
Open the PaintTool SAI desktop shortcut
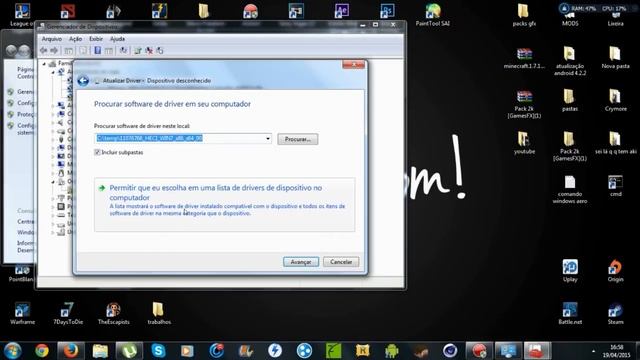[433, 15]
